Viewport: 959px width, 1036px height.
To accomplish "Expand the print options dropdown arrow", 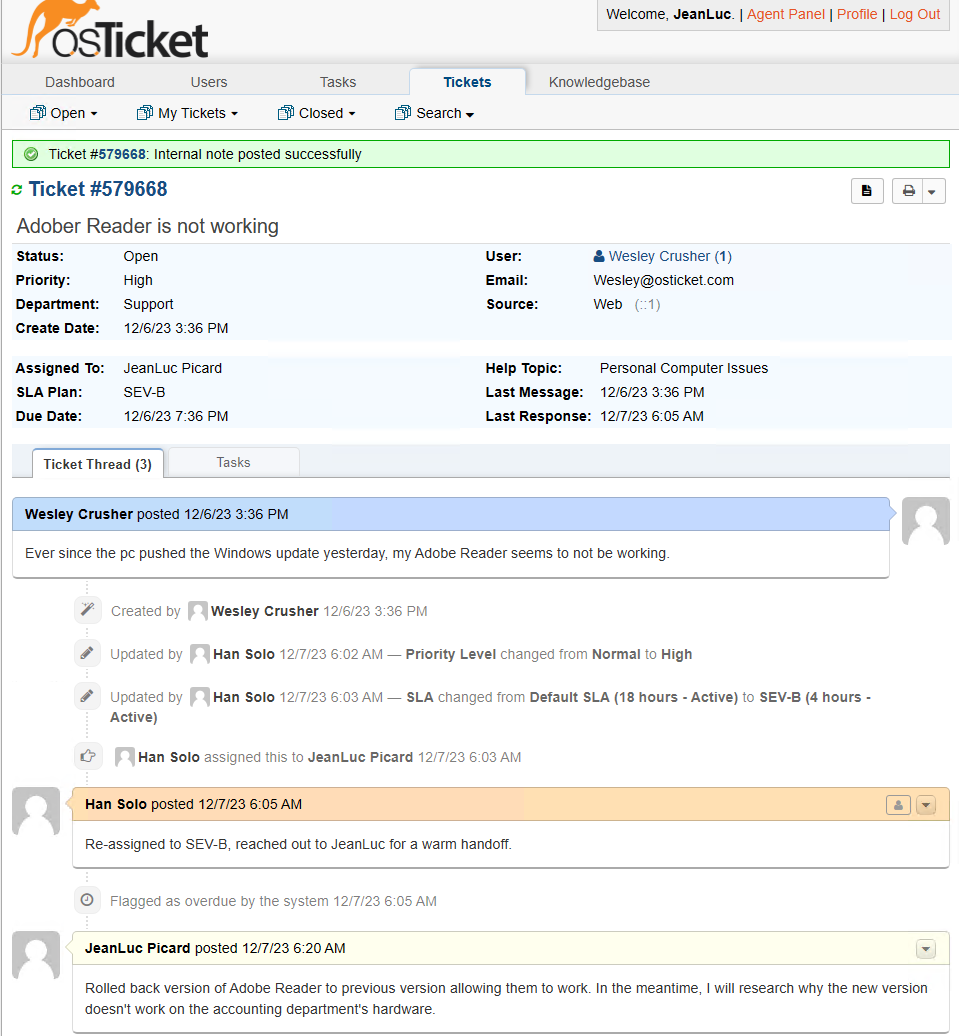I will tap(932, 192).
